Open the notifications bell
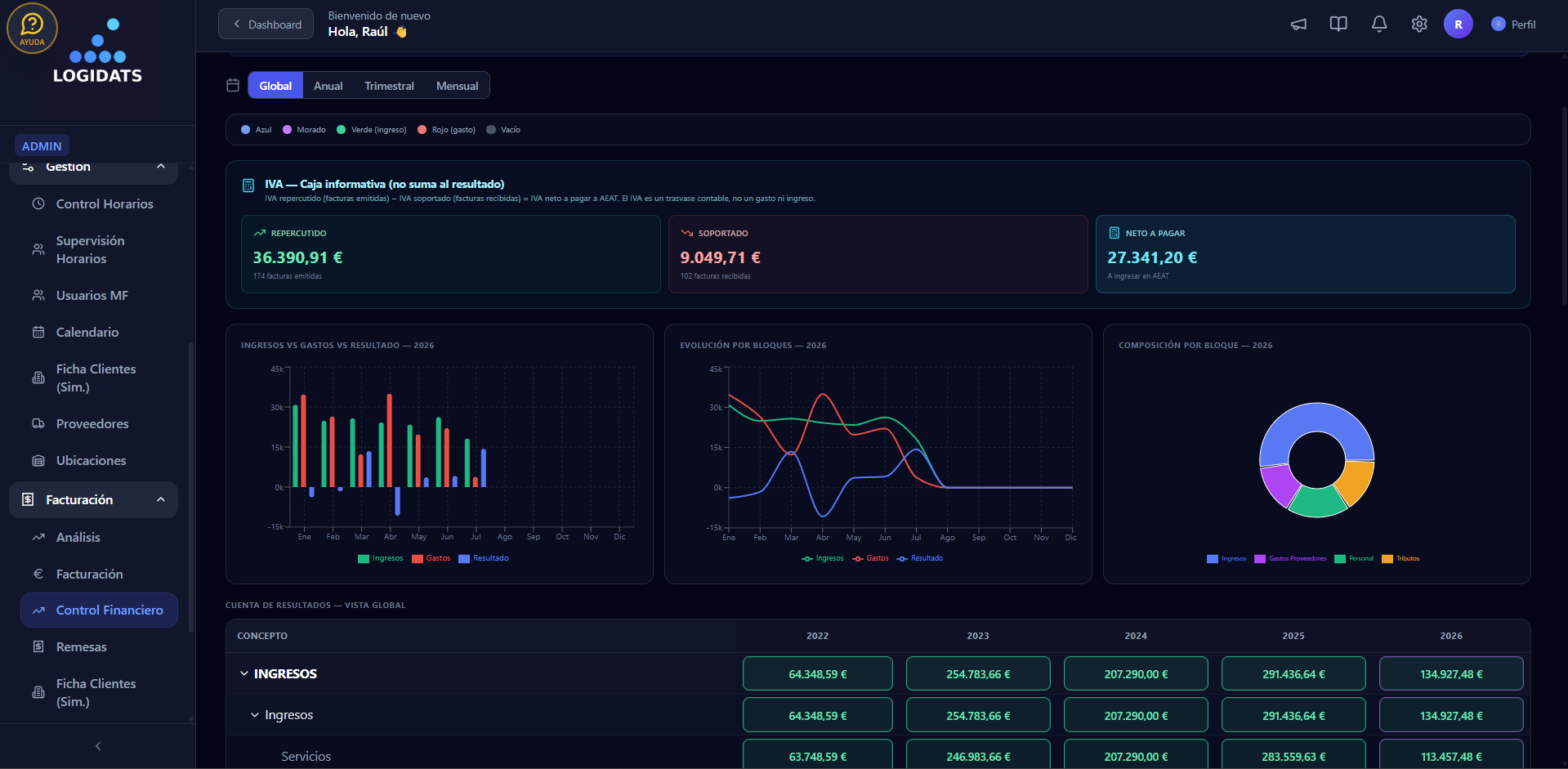Screen dimensions: 1568x769 tap(1379, 25)
